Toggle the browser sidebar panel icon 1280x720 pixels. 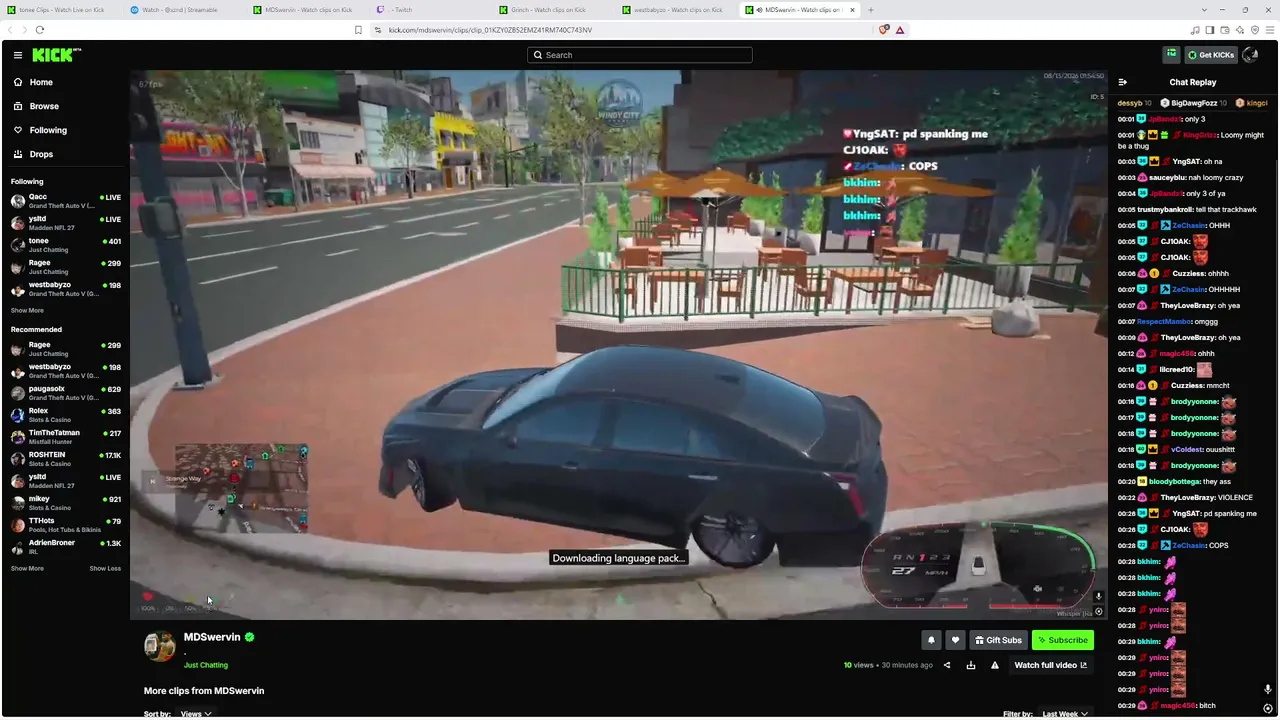tap(1210, 30)
